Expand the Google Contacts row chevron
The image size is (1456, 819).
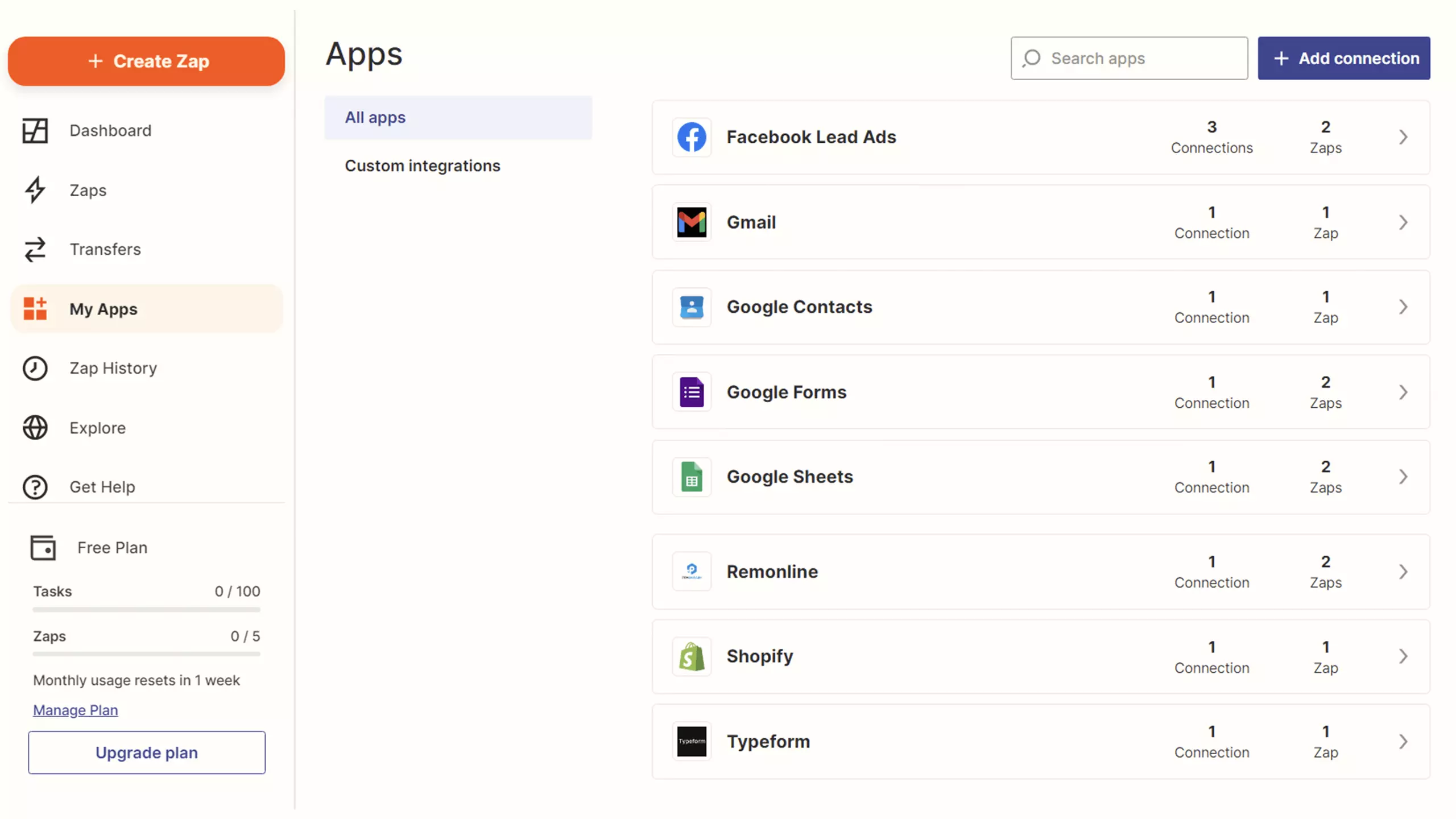[x=1403, y=307]
